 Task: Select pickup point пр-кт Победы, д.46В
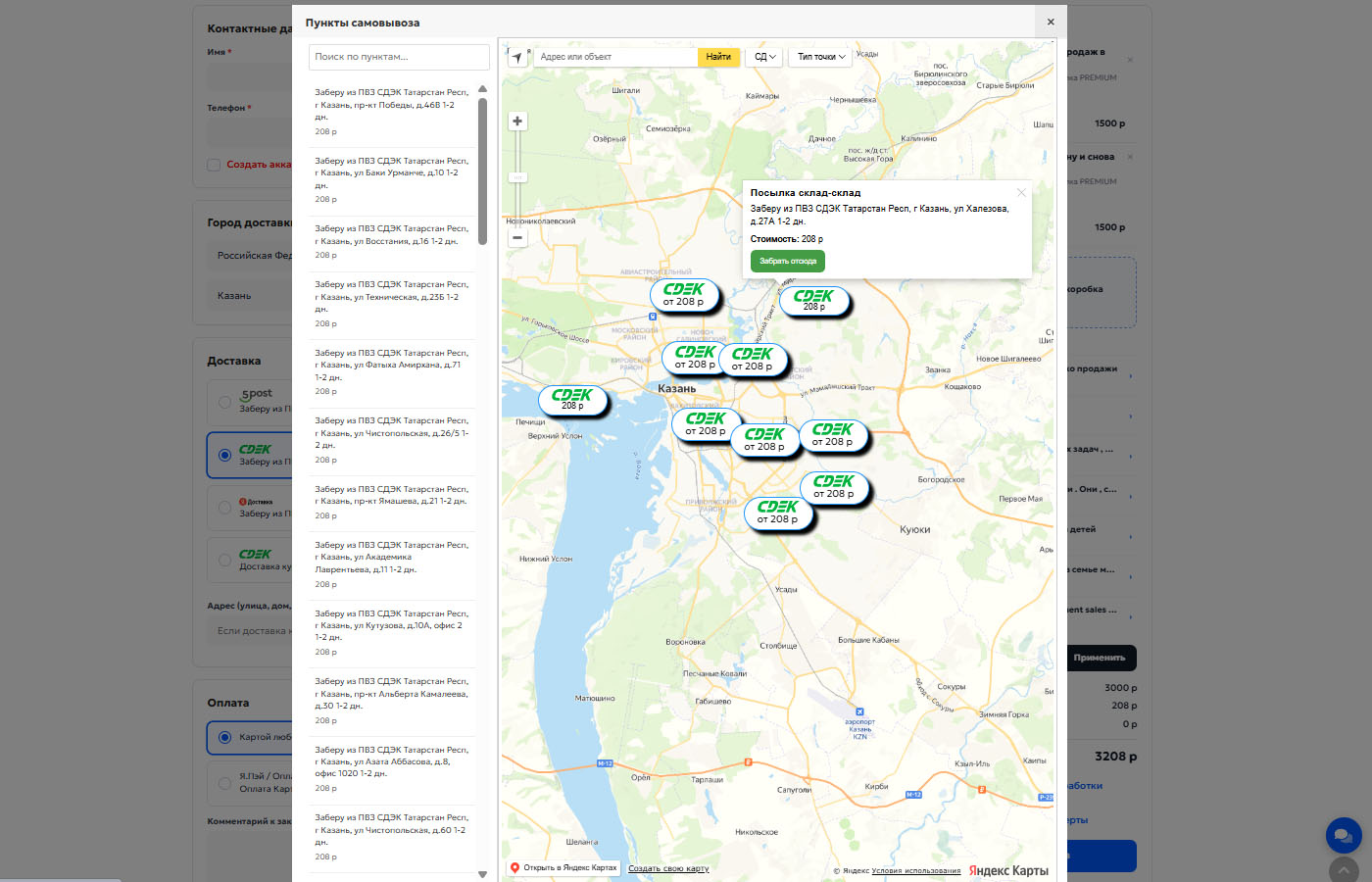click(392, 112)
